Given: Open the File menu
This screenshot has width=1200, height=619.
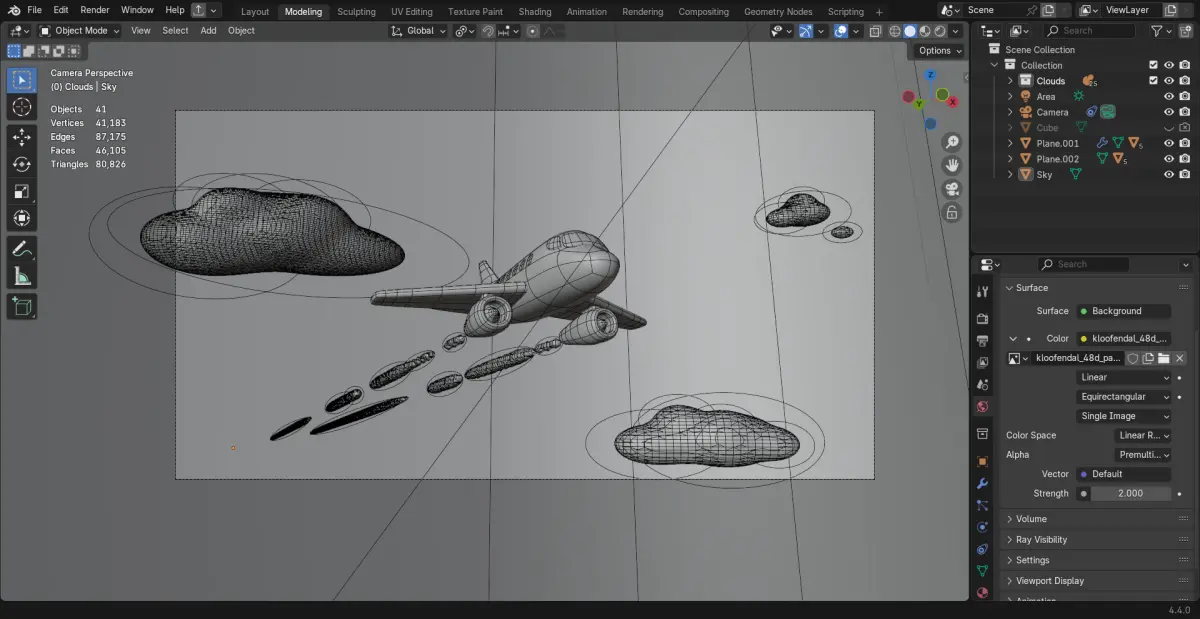Looking at the screenshot, I should pyautogui.click(x=34, y=10).
